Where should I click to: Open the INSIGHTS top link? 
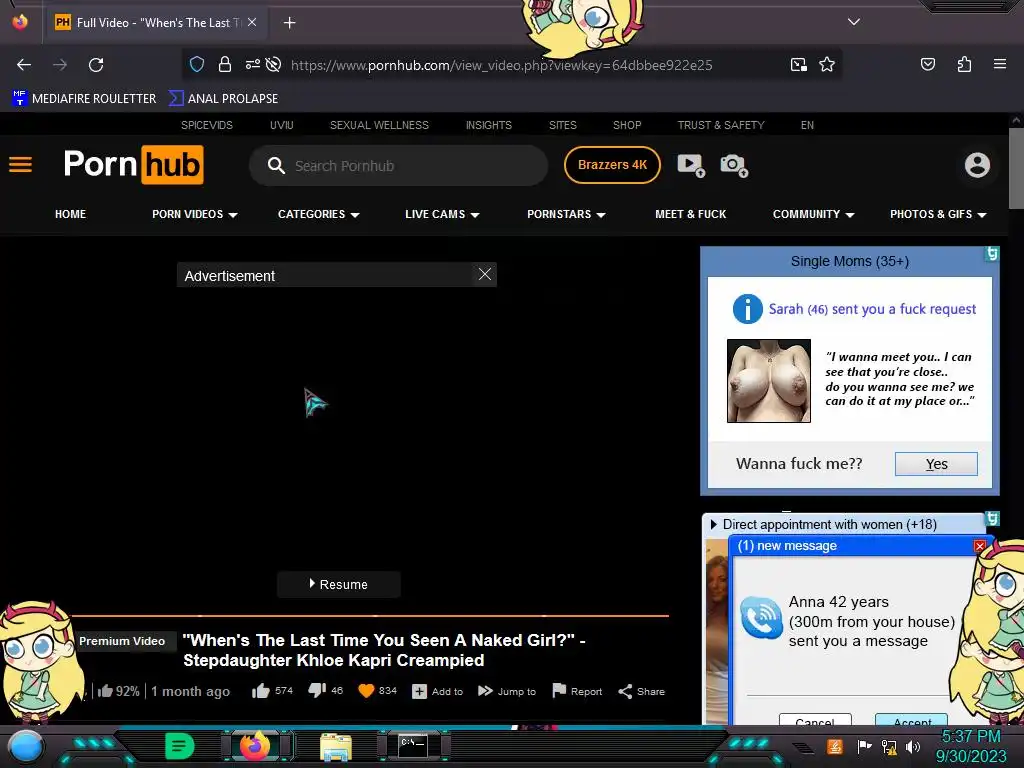tap(488, 125)
